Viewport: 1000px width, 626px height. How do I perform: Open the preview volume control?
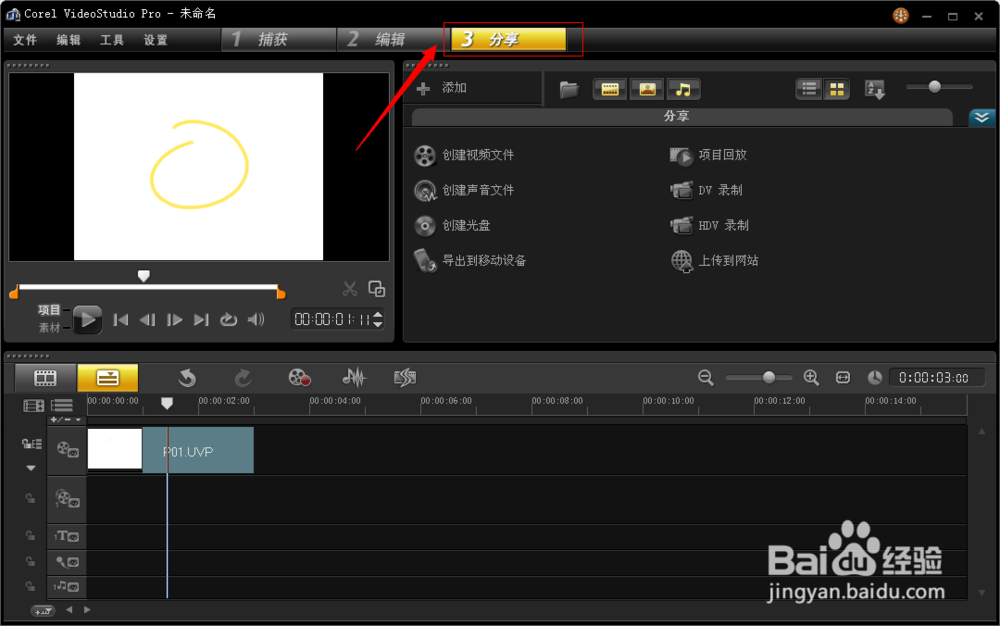pos(256,319)
